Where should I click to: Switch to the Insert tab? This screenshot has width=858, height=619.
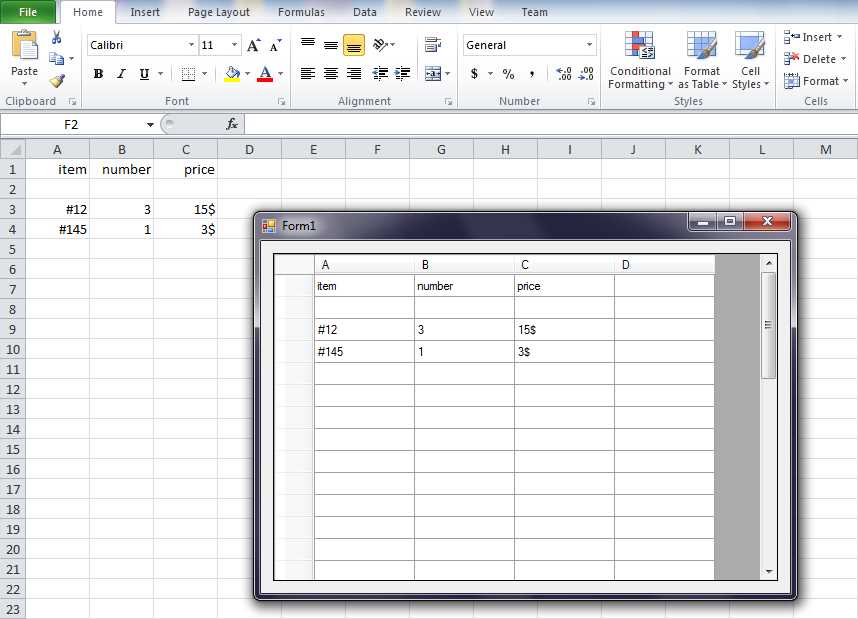click(x=145, y=12)
